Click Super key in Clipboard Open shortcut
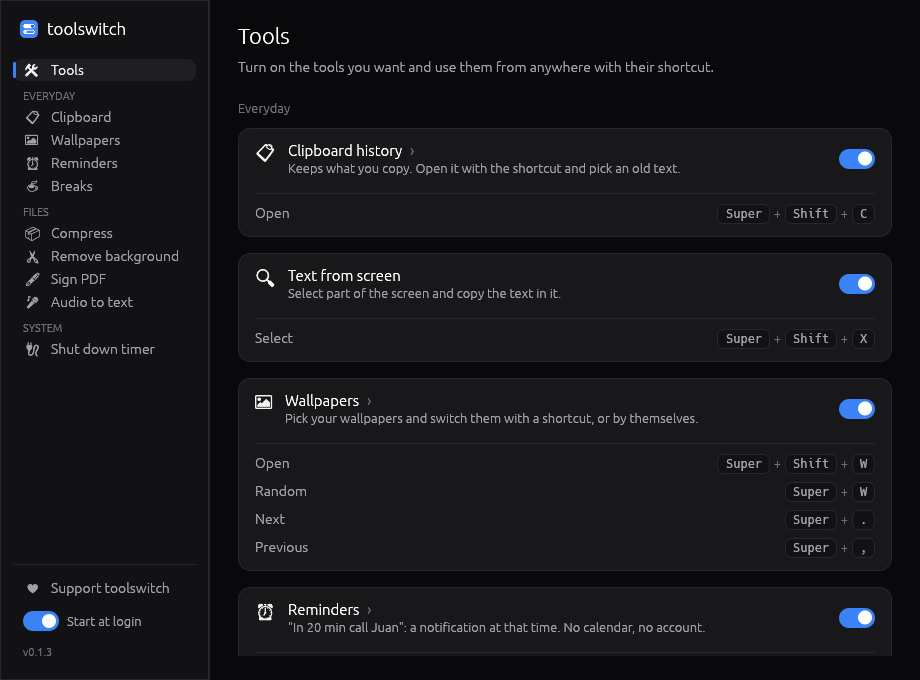Screen dimensions: 920x680 (743, 214)
